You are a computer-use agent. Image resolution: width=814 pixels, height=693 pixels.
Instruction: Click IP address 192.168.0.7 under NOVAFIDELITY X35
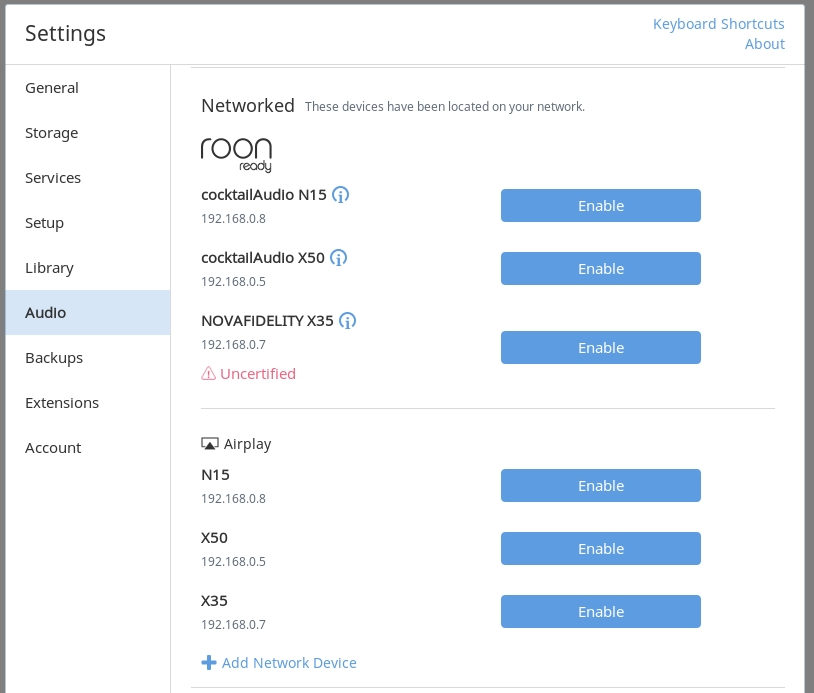pyautogui.click(x=233, y=345)
